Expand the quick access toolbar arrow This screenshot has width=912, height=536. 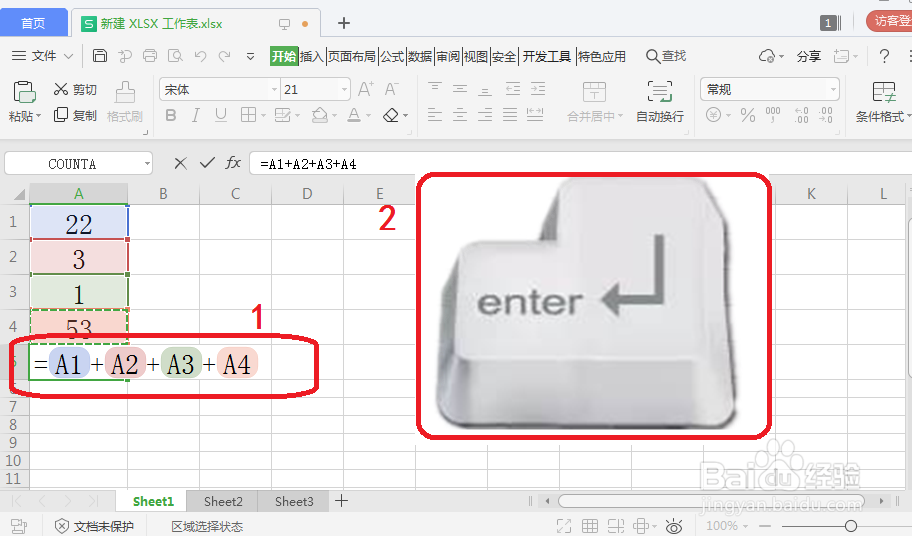[x=250, y=56]
